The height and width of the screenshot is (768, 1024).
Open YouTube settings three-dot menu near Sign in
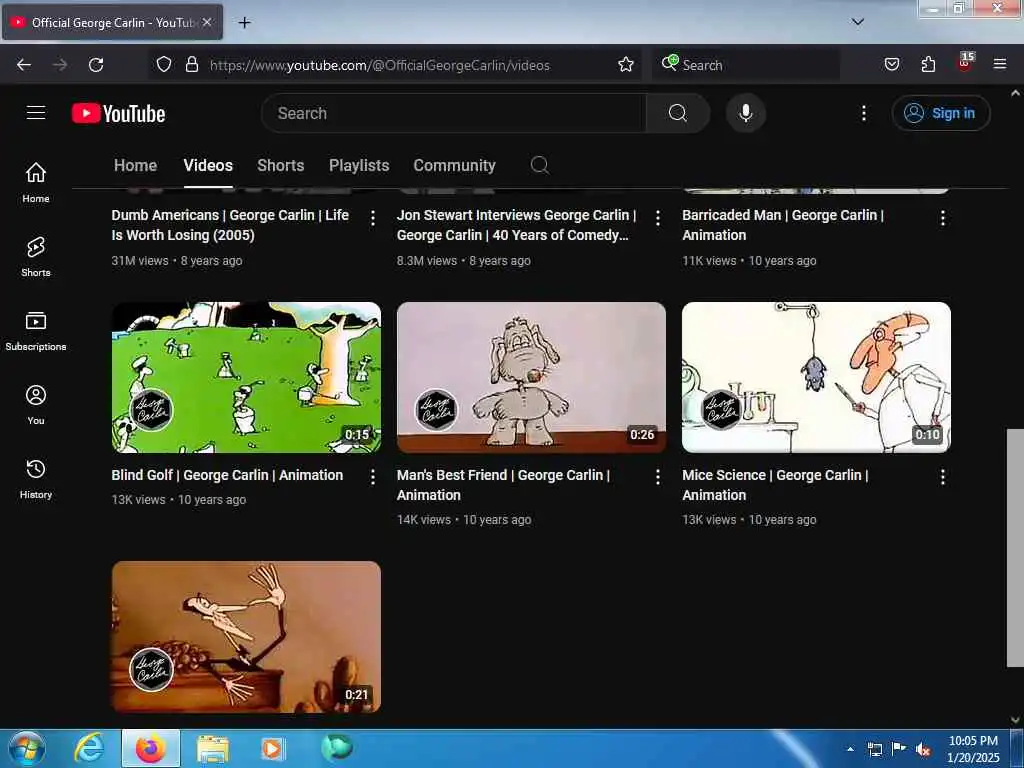coord(863,113)
